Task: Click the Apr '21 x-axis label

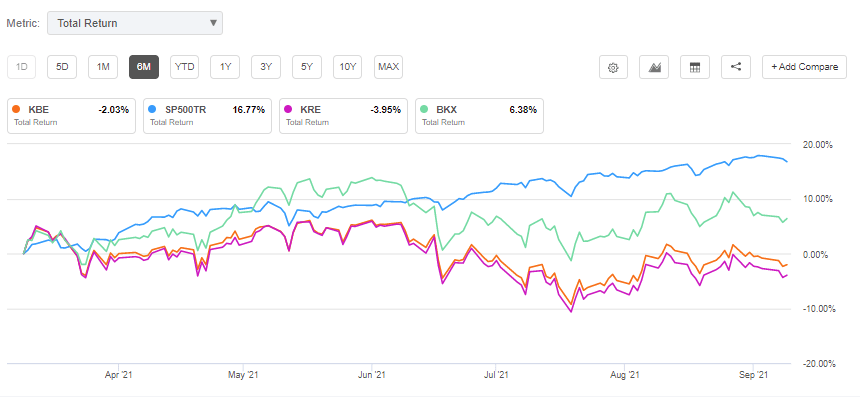Action: point(119,376)
